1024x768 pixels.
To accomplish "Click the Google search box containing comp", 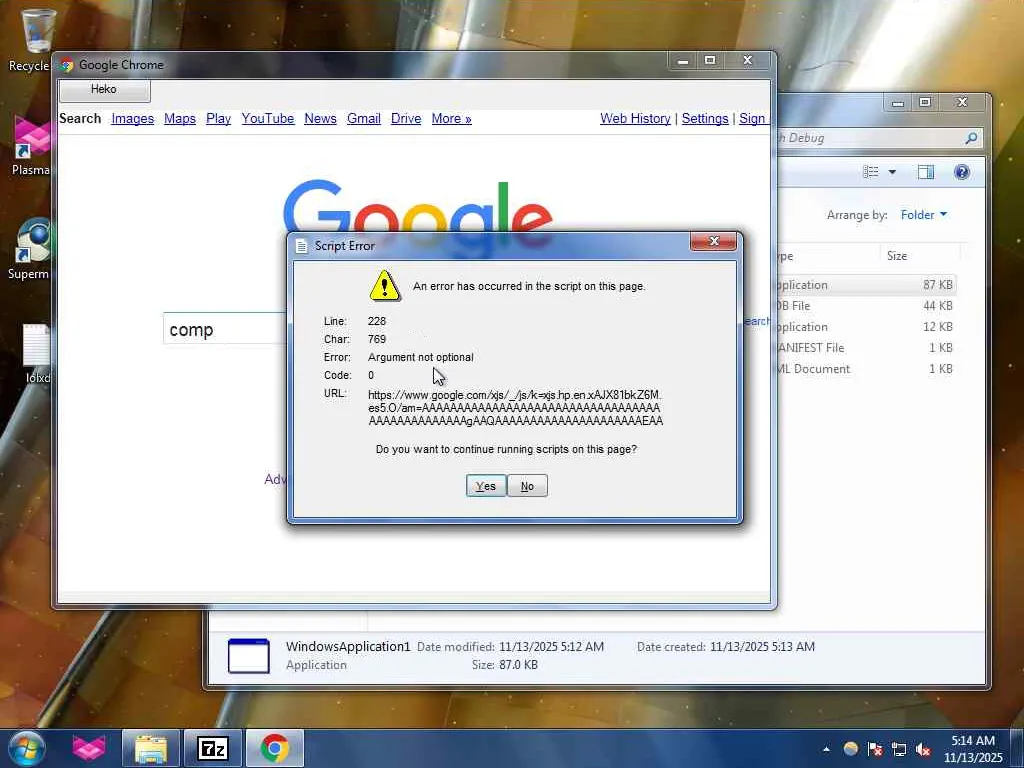I will 225,329.
